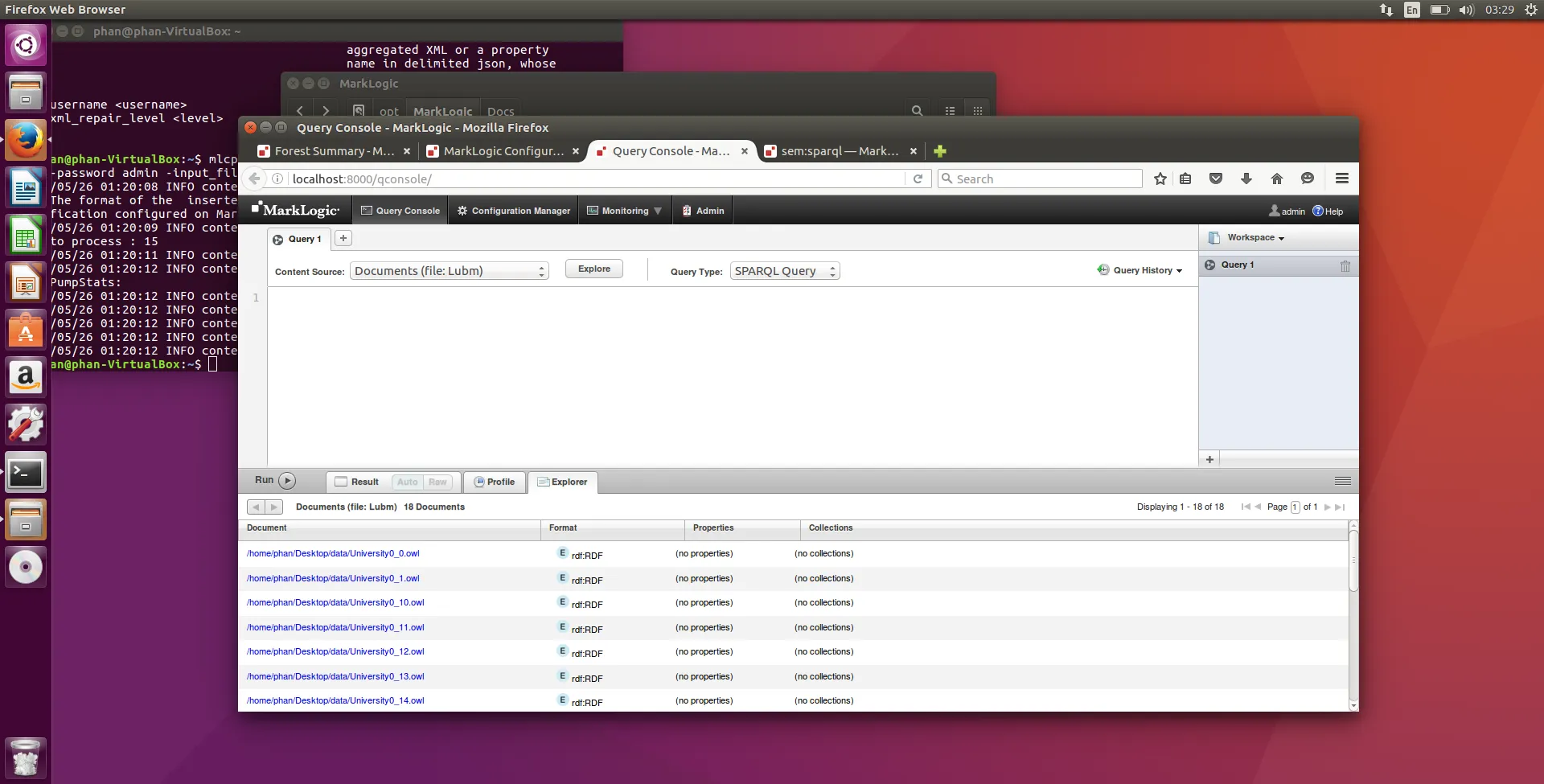Click the Explore button
Viewport: 1544px width, 784px height.
tap(594, 269)
